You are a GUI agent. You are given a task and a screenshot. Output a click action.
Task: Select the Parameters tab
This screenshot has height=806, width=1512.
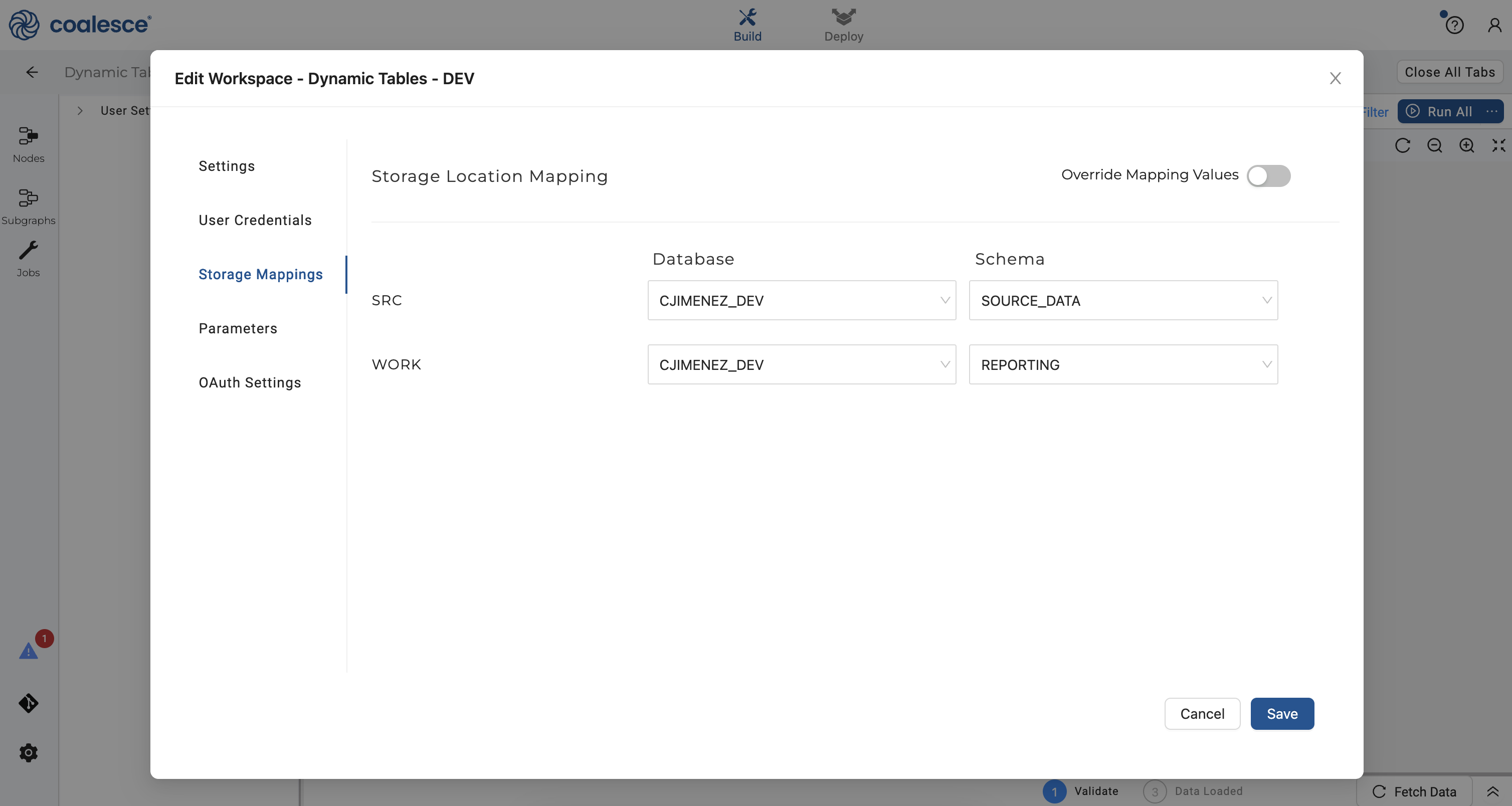(x=238, y=328)
